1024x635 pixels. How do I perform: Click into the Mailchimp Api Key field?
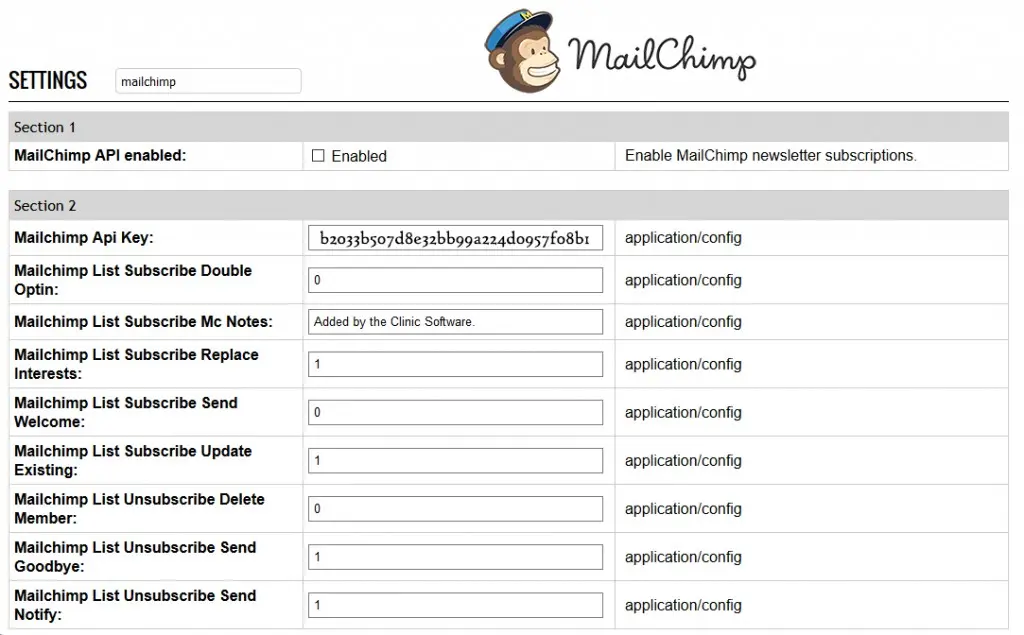[x=455, y=239]
